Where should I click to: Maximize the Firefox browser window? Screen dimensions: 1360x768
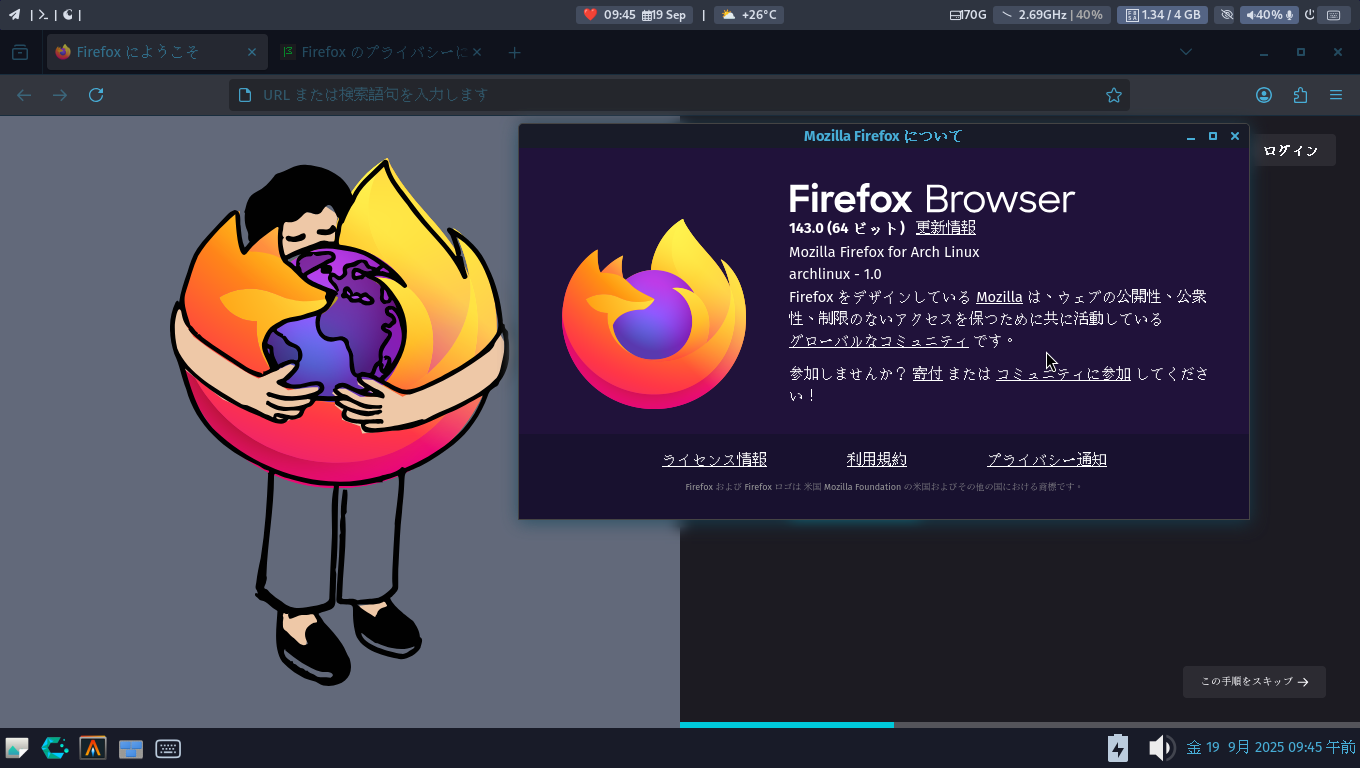(x=1301, y=52)
